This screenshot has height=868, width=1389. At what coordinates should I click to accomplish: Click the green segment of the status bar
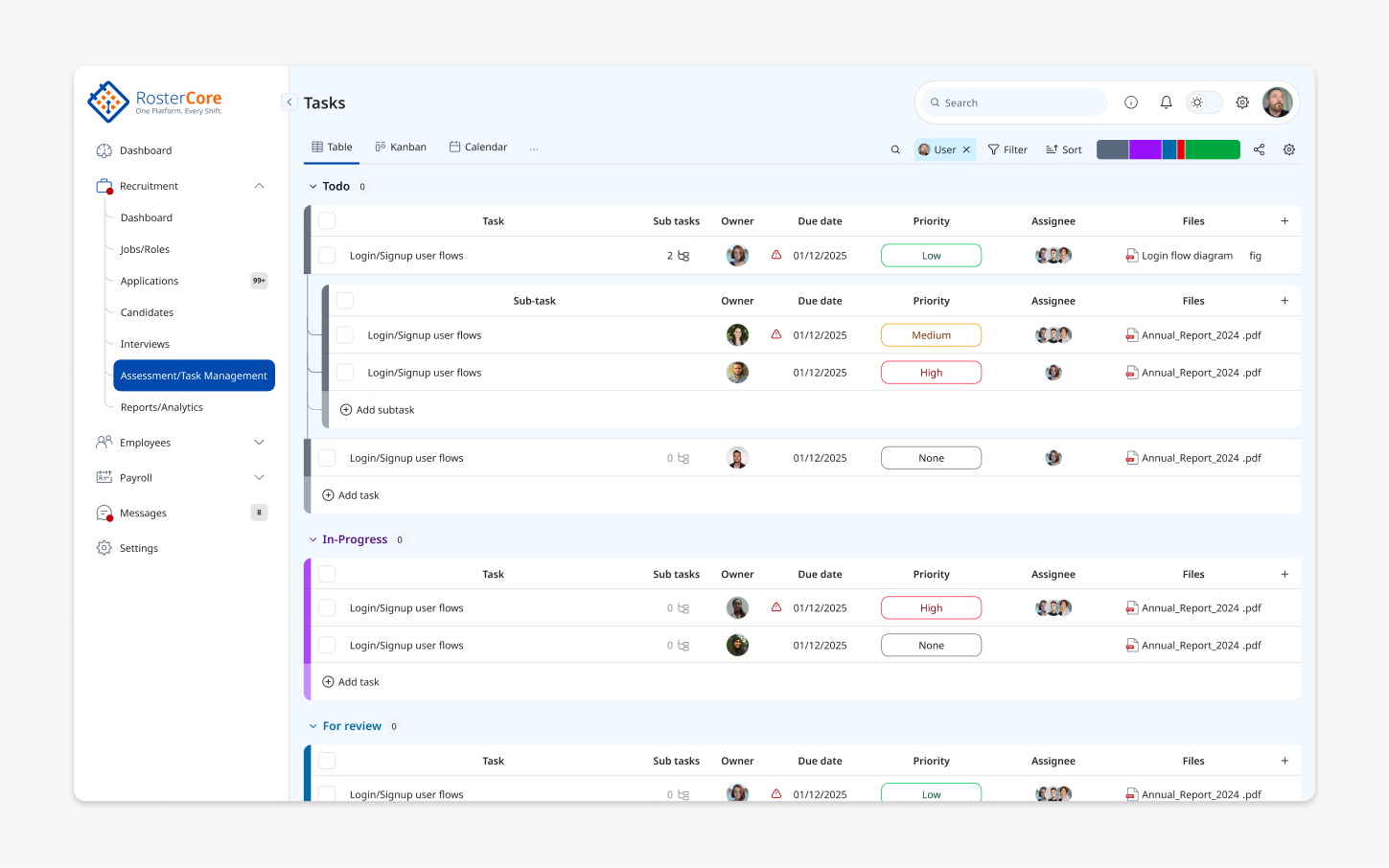pos(1213,149)
